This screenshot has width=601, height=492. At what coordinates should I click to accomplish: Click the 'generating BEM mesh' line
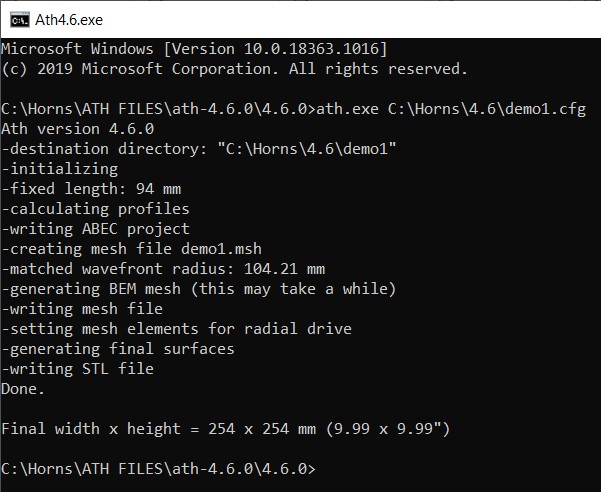pos(199,289)
